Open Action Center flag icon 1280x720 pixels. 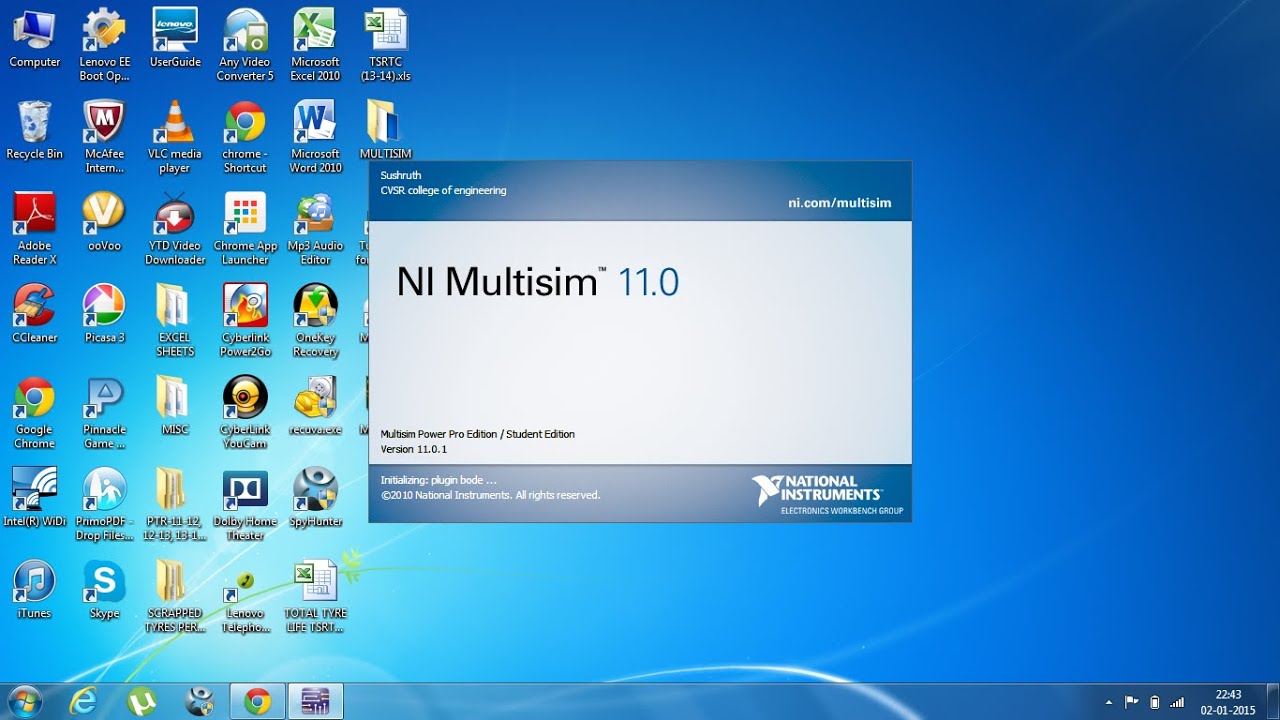coord(1132,702)
